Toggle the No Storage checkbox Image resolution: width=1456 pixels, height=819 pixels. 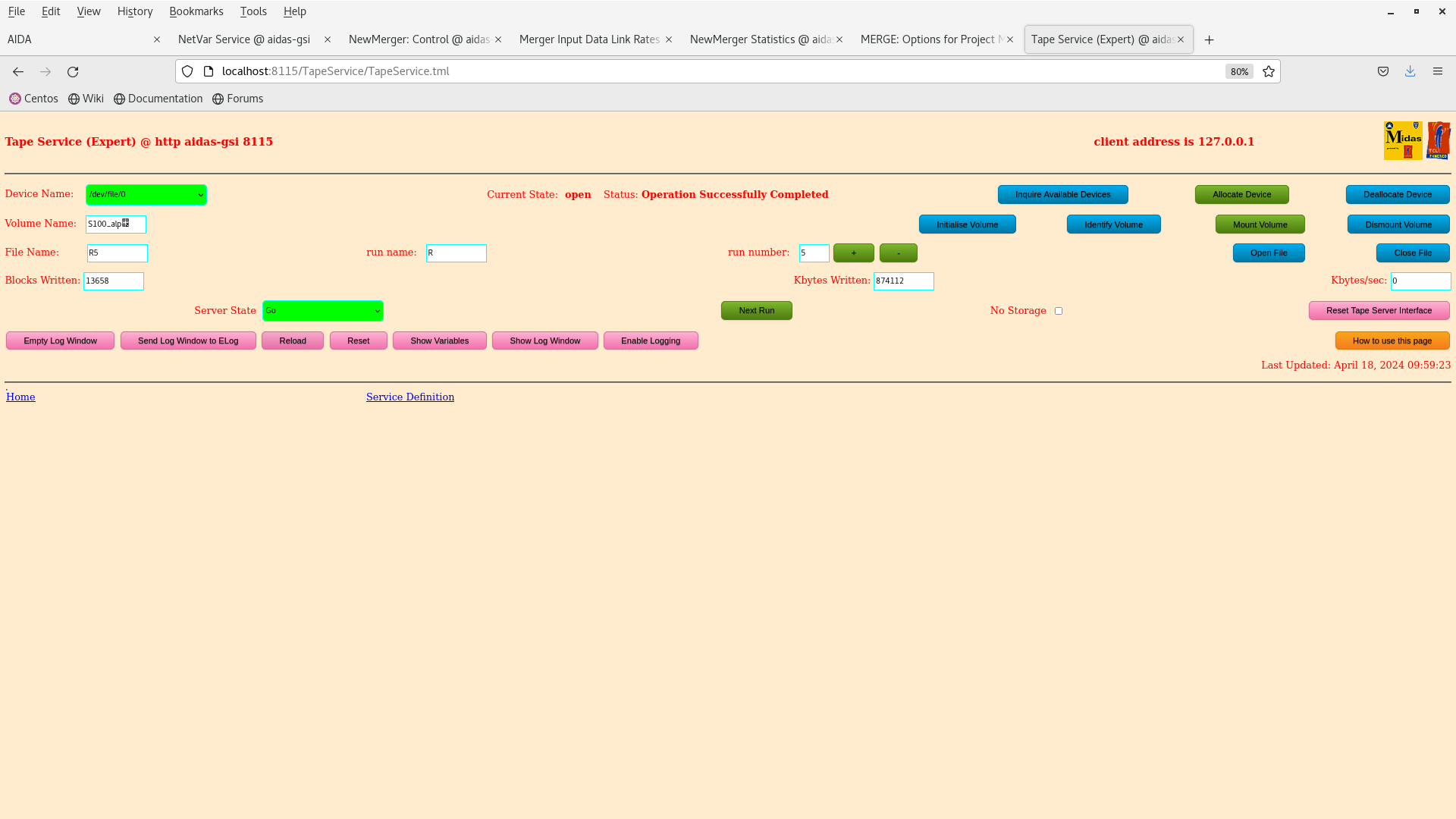(x=1059, y=311)
